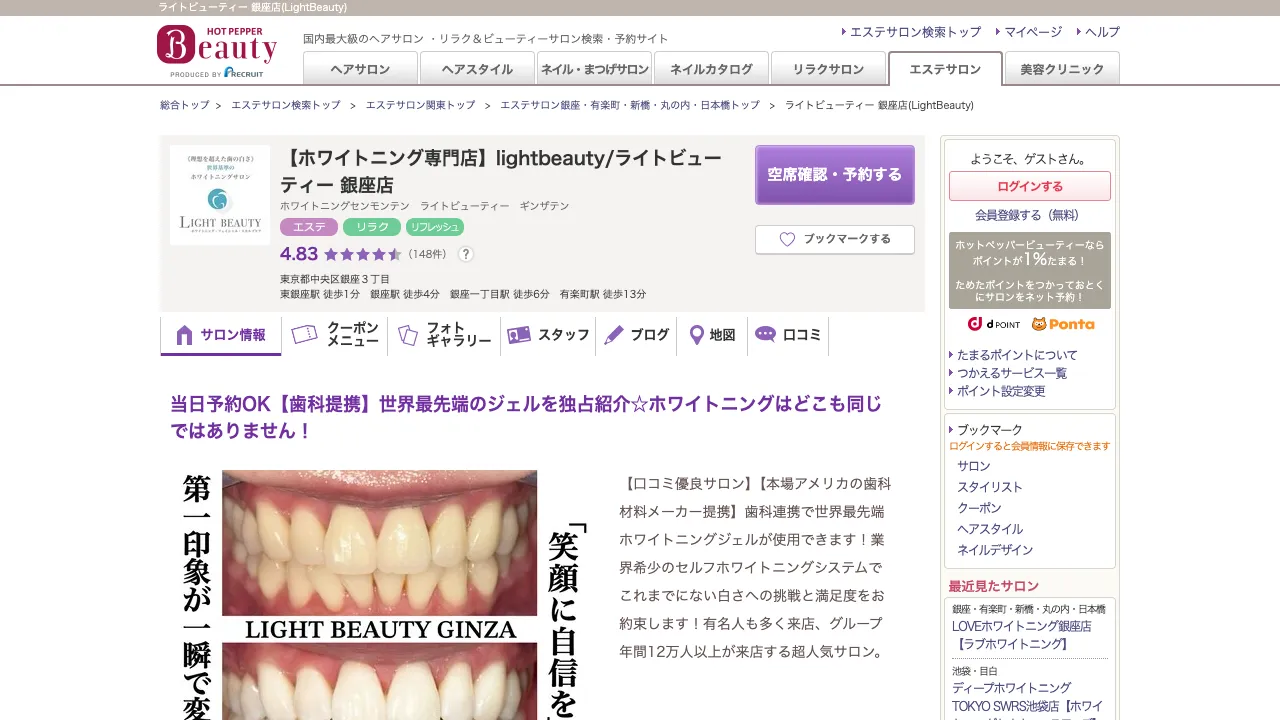
Task: Click the （148件） review count
Action: pyautogui.click(x=428, y=254)
